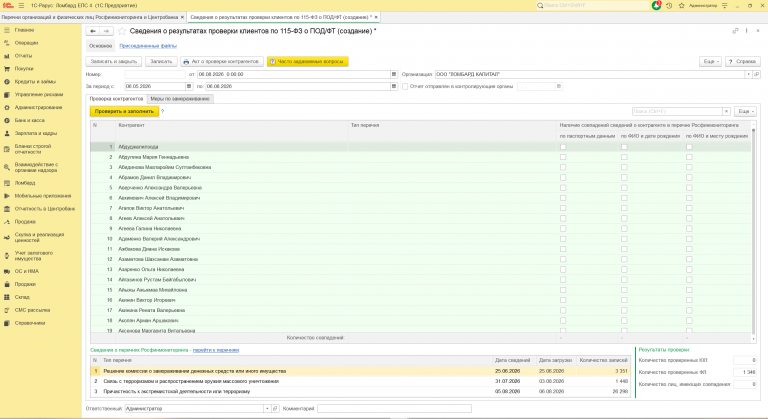
Task: Open Главное section in sidebar
Action: pyautogui.click(x=24, y=30)
